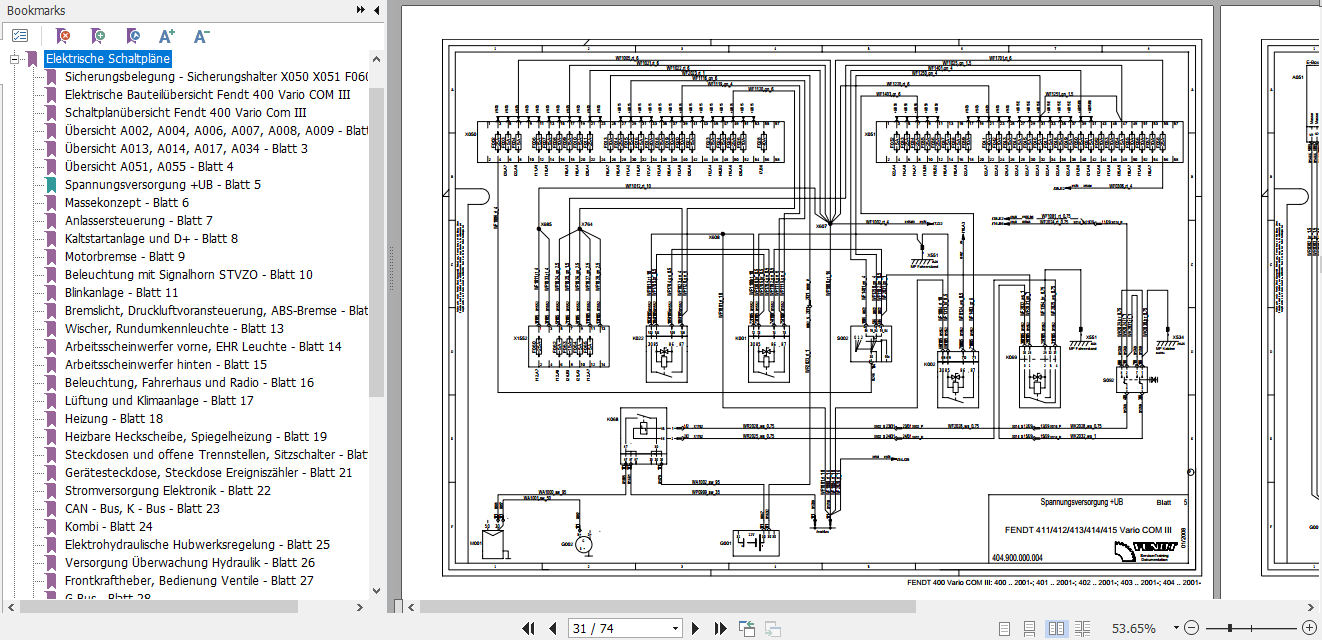This screenshot has height=640, width=1322.
Task: Open bookmark Kaltstartanlage und D+ - Blatt 8
Action: [x=151, y=239]
